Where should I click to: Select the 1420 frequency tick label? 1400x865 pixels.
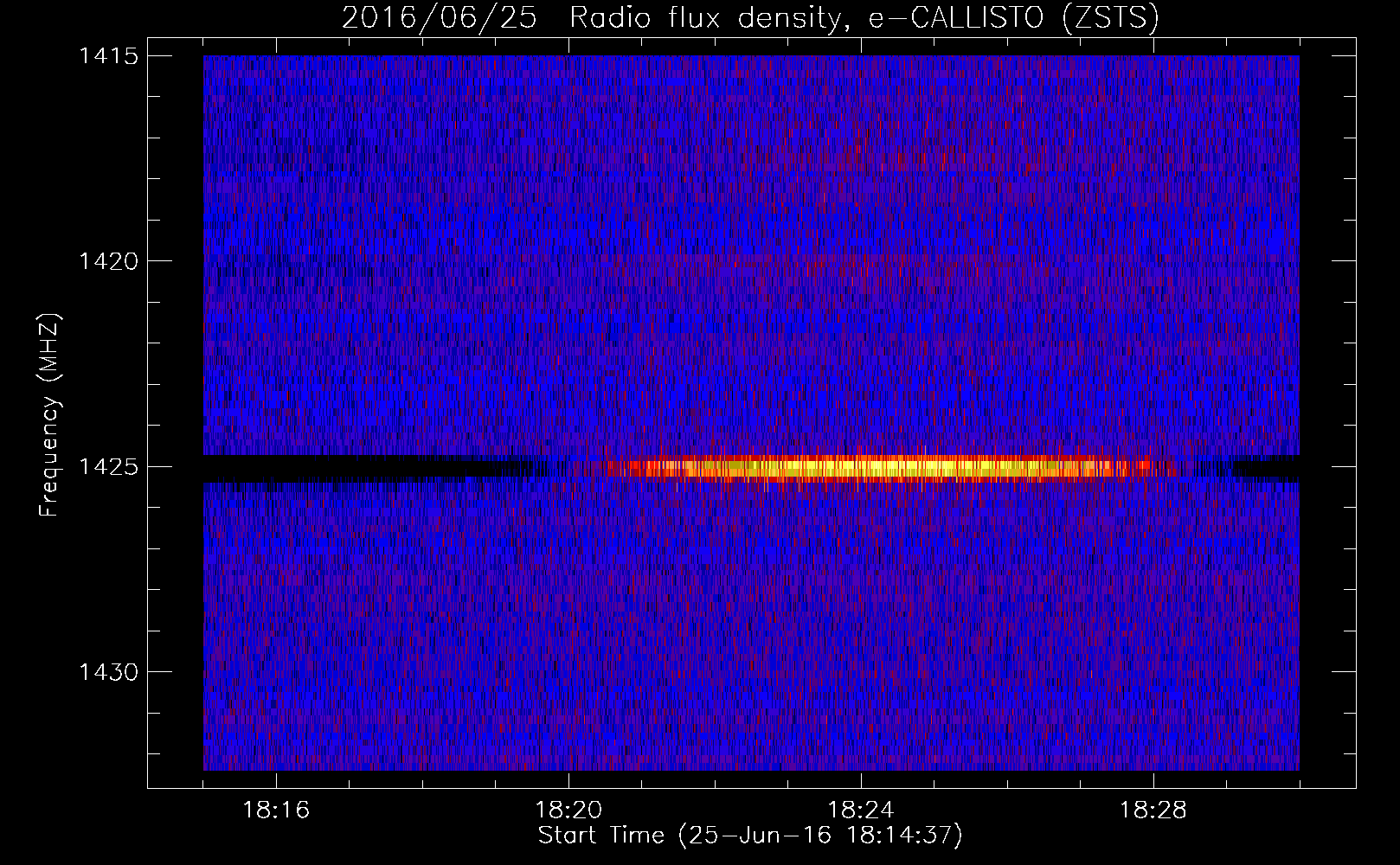click(x=108, y=261)
